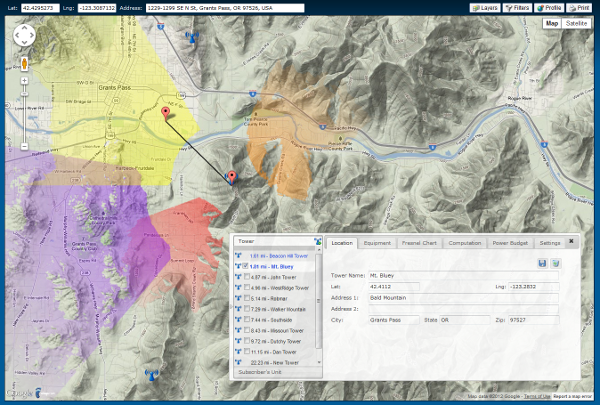Click the top Address search field
Viewport: 600px width, 405px height.
225,8
